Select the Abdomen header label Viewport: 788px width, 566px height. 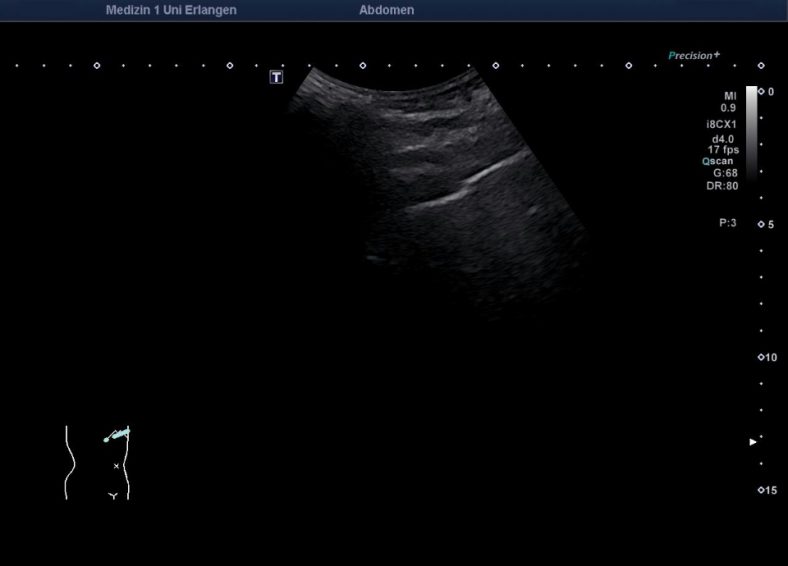click(x=386, y=10)
